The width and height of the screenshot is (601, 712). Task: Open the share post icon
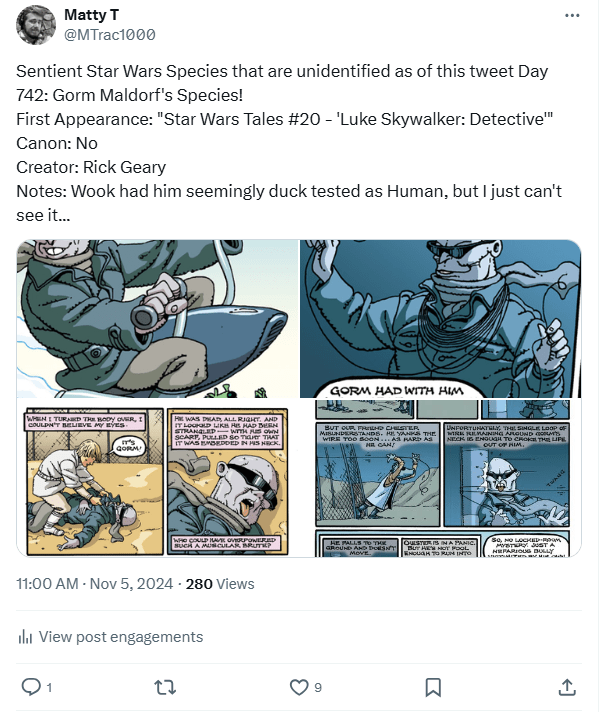pyautogui.click(x=566, y=687)
